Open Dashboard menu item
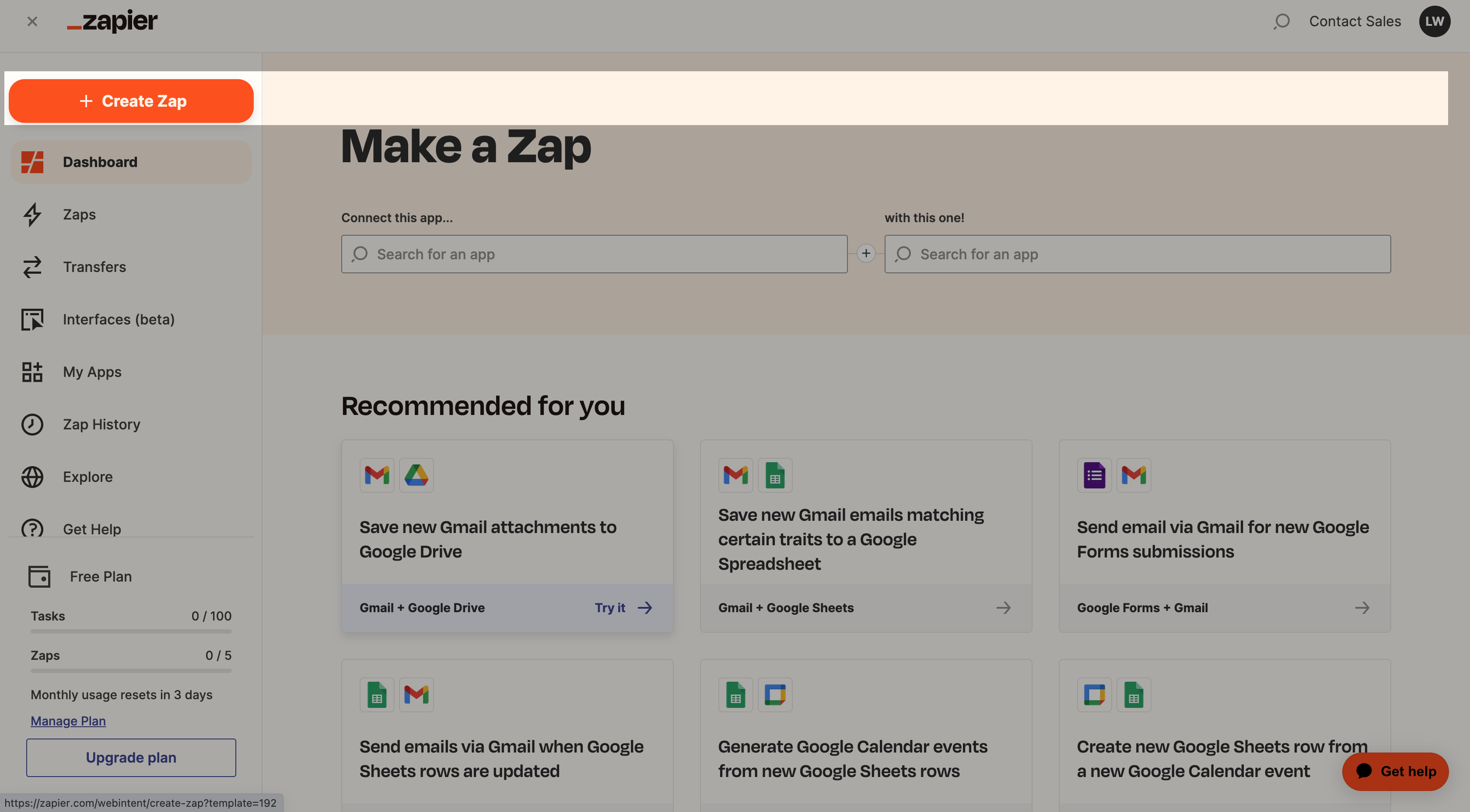Viewport: 1470px width, 812px height. (131, 162)
